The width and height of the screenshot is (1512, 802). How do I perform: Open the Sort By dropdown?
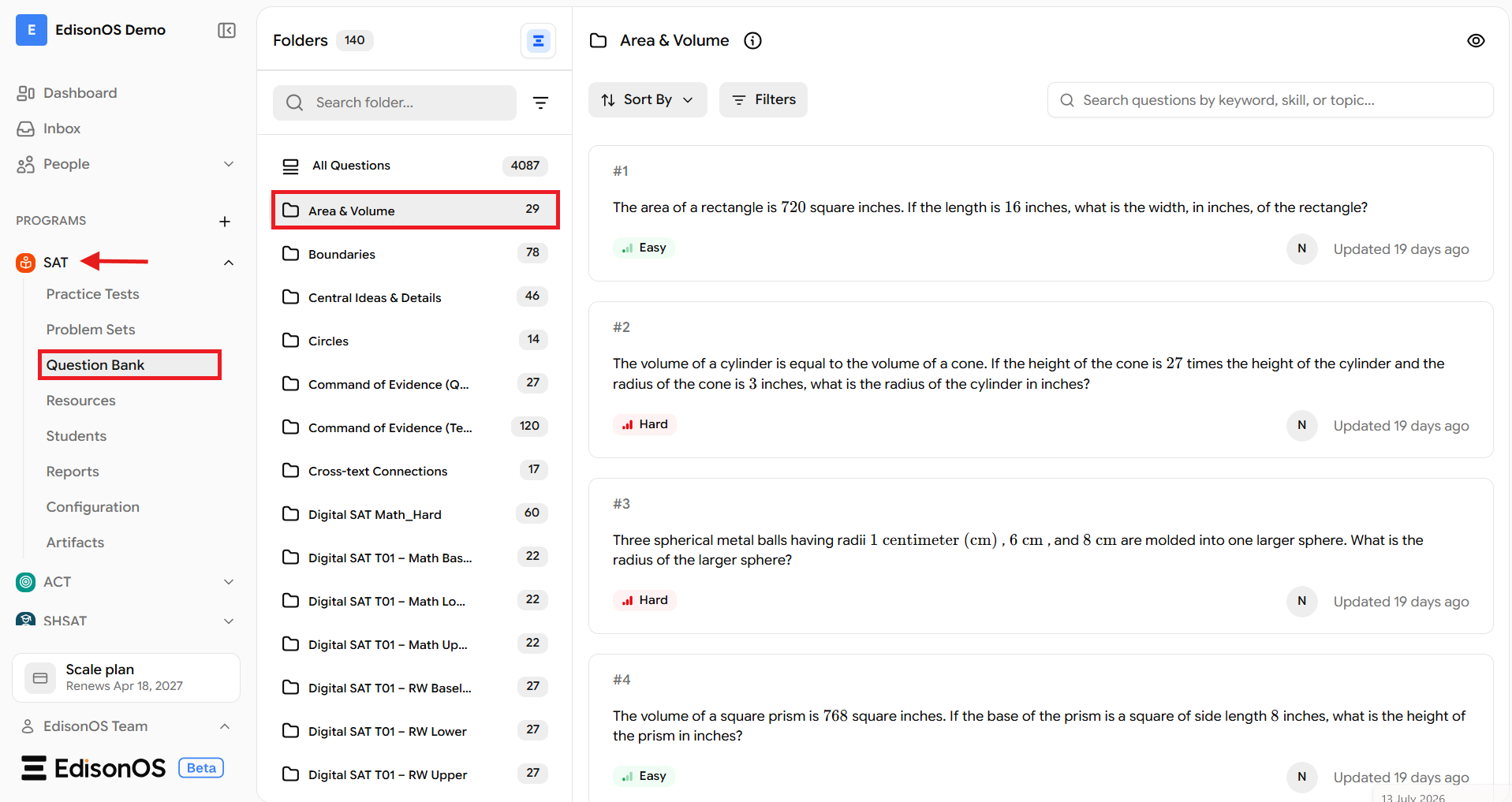pyautogui.click(x=648, y=100)
